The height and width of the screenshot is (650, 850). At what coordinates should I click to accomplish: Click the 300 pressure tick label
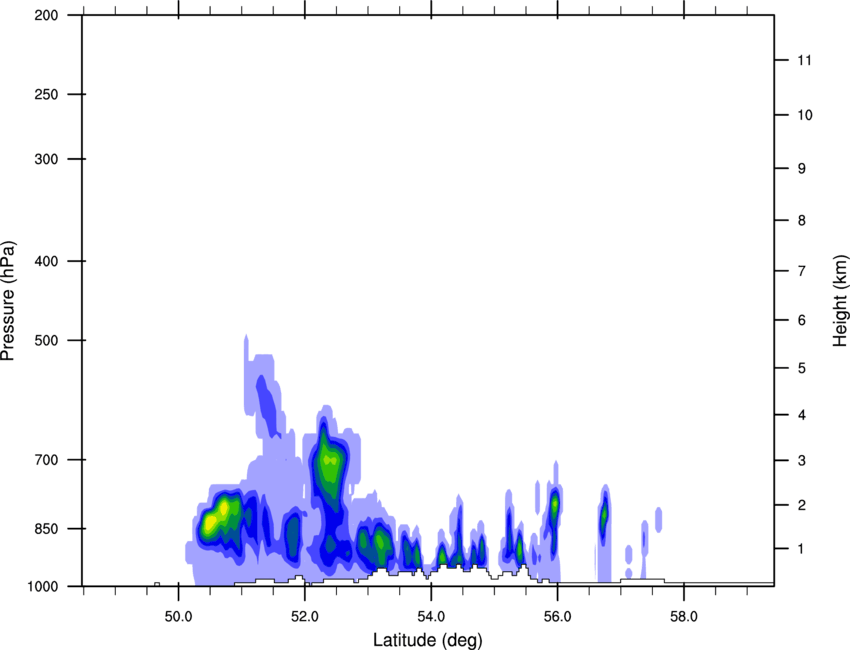point(46,159)
